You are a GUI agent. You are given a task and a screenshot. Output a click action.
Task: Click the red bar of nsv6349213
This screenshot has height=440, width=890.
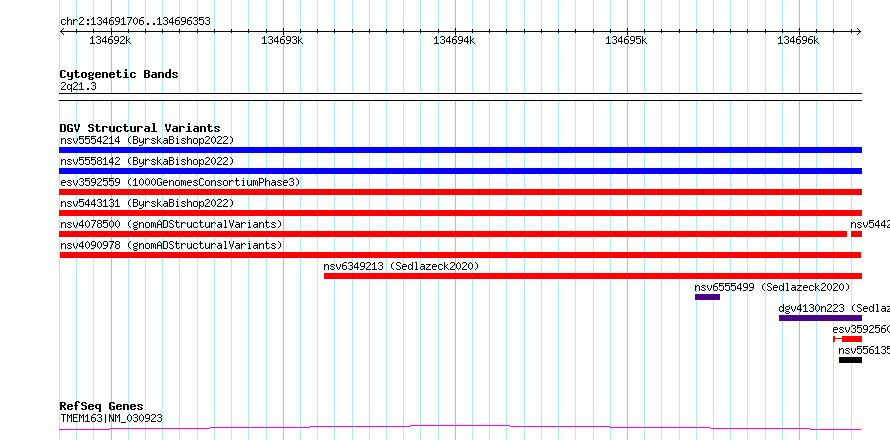pos(593,276)
